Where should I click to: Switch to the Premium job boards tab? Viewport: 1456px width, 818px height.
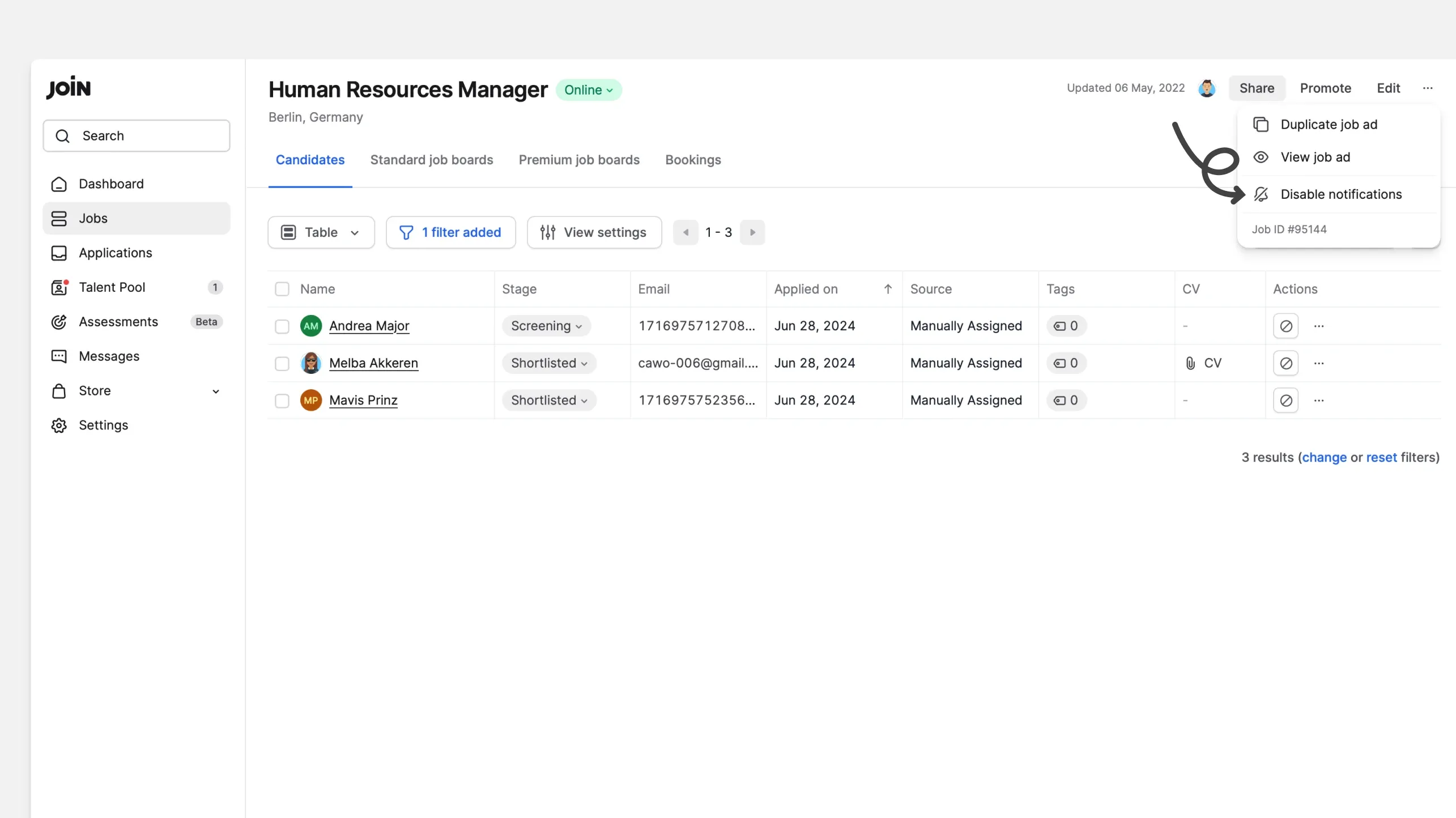tap(579, 160)
